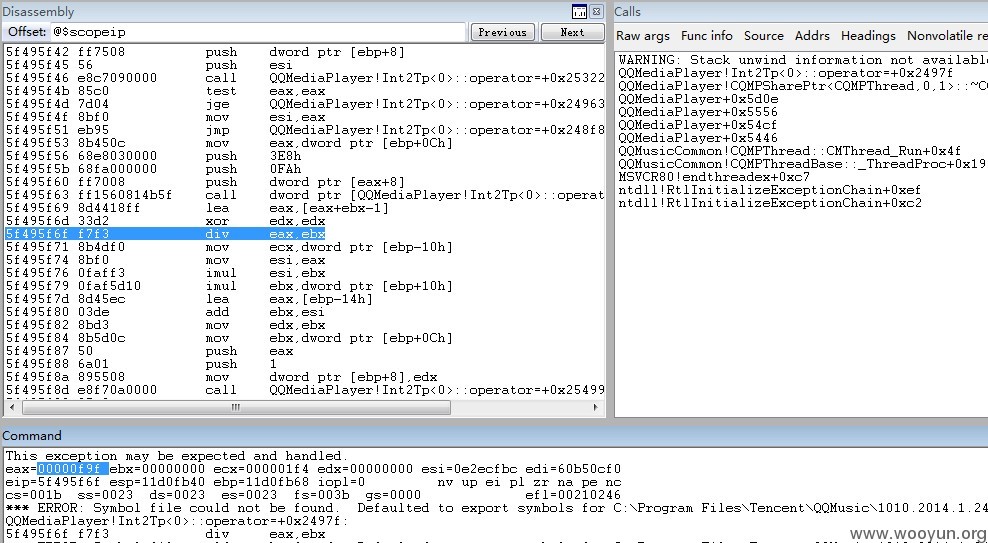
Task: Select mov ecx,dword ptr [ebp-10h] line
Action: 229,247
